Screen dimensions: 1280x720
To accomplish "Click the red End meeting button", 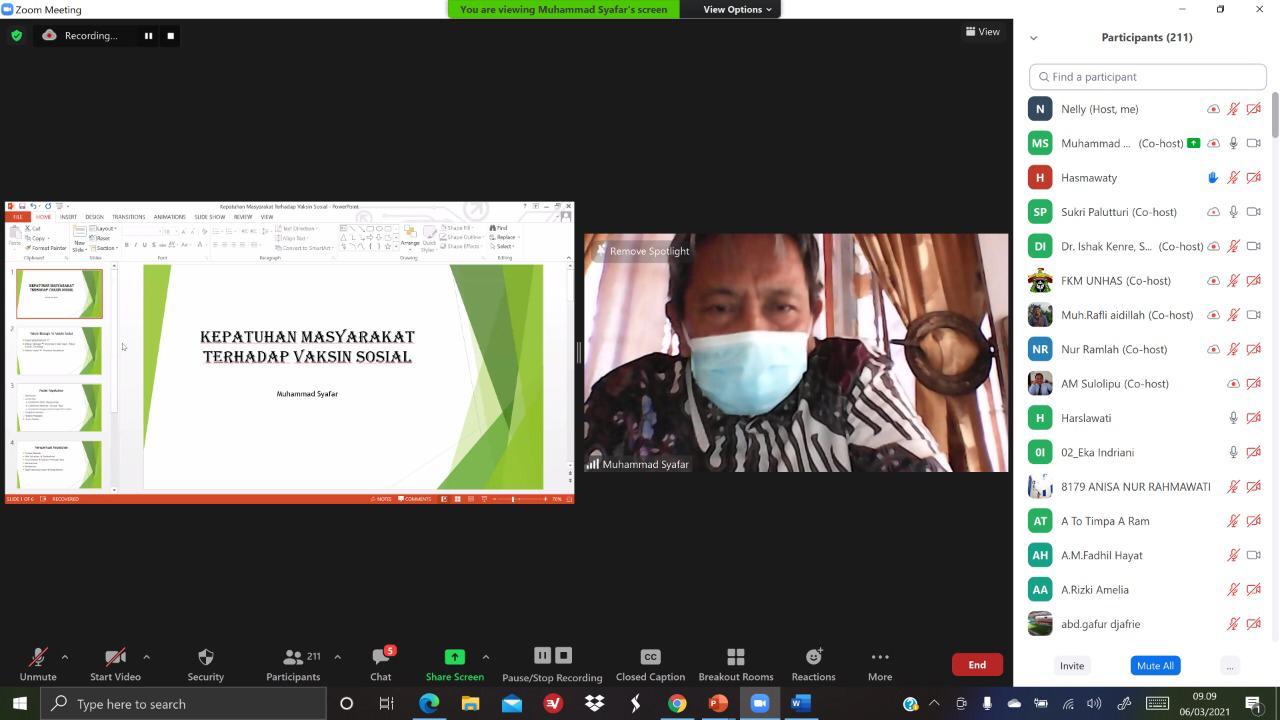I will tap(977, 665).
